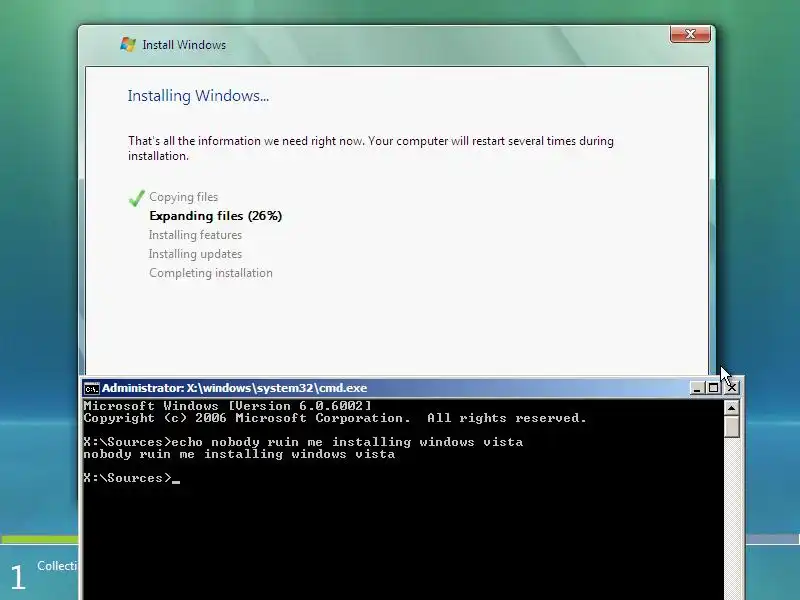This screenshot has height=600, width=800.
Task: Click the cmd scrollbar up arrow
Action: [x=732, y=408]
